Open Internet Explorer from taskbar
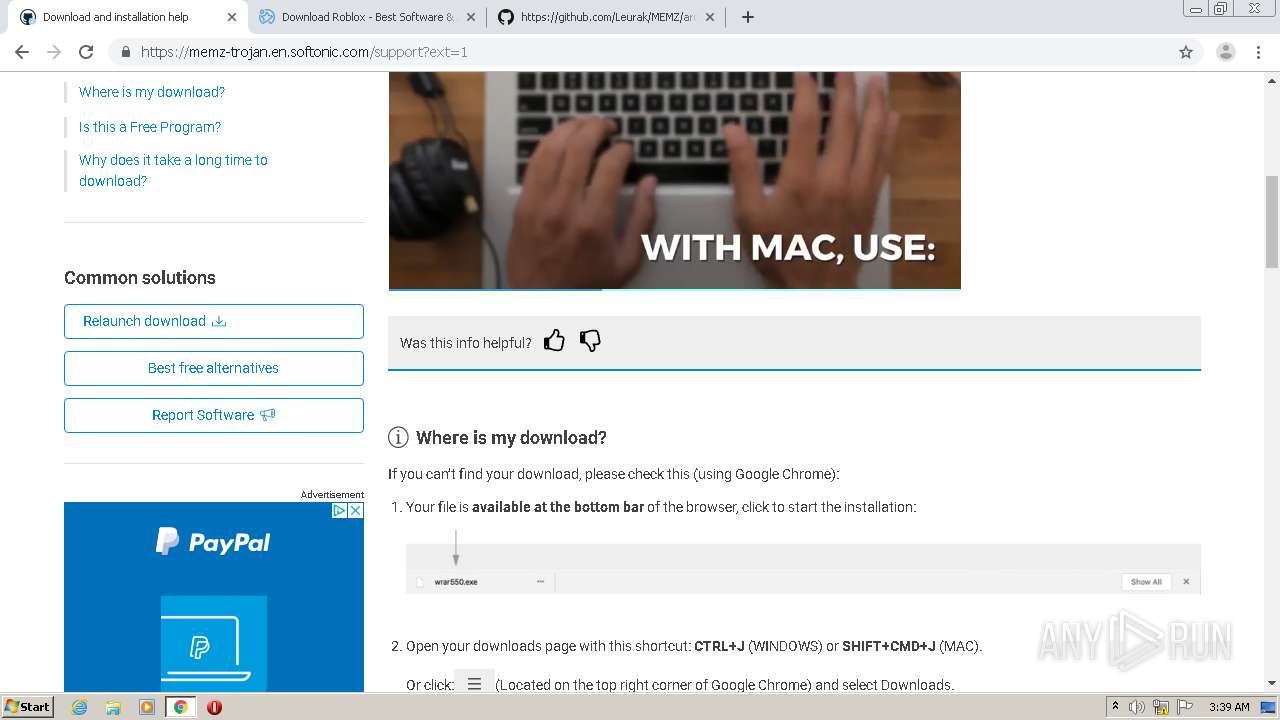Screen dimensions: 1280x720 coord(79,707)
